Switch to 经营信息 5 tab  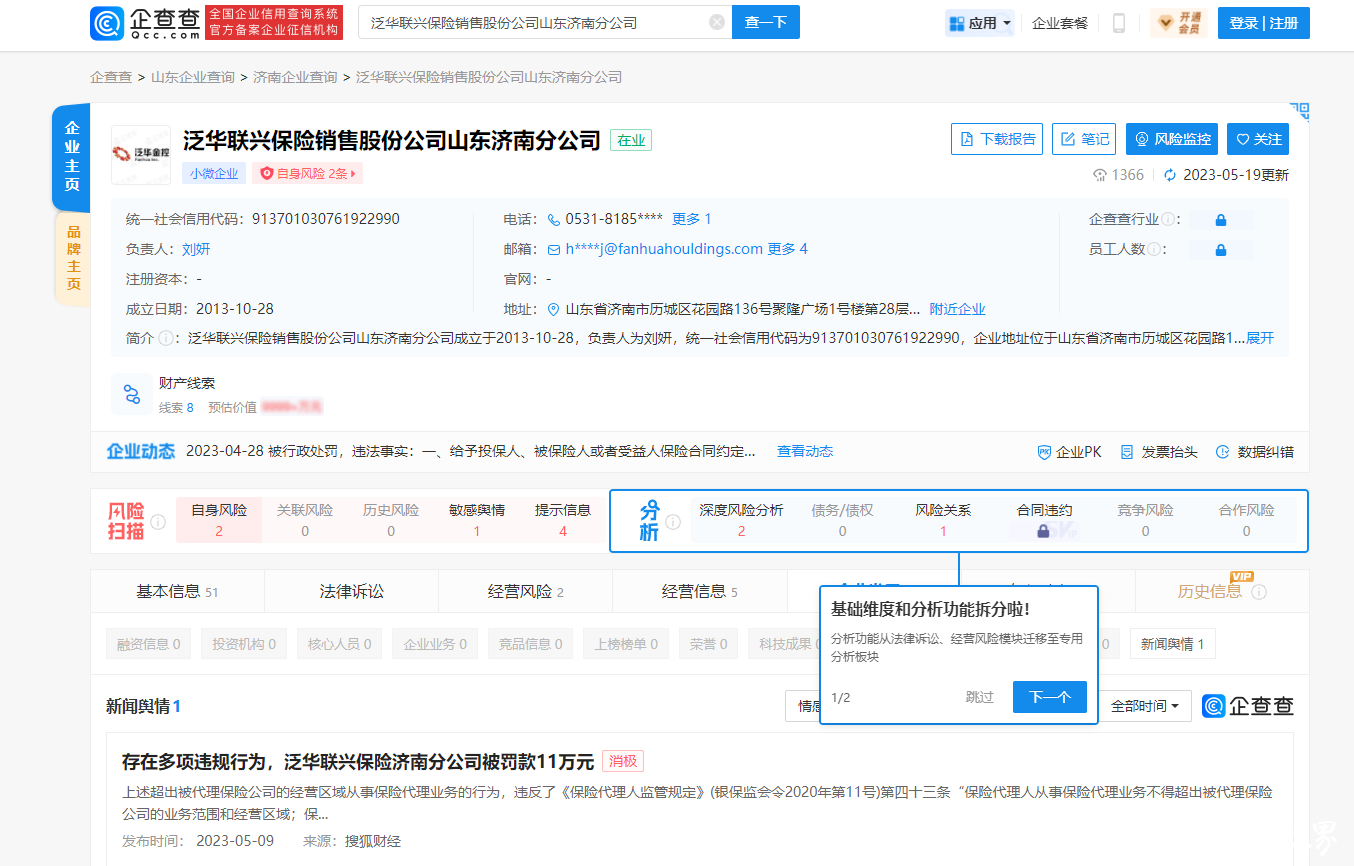coord(699,591)
